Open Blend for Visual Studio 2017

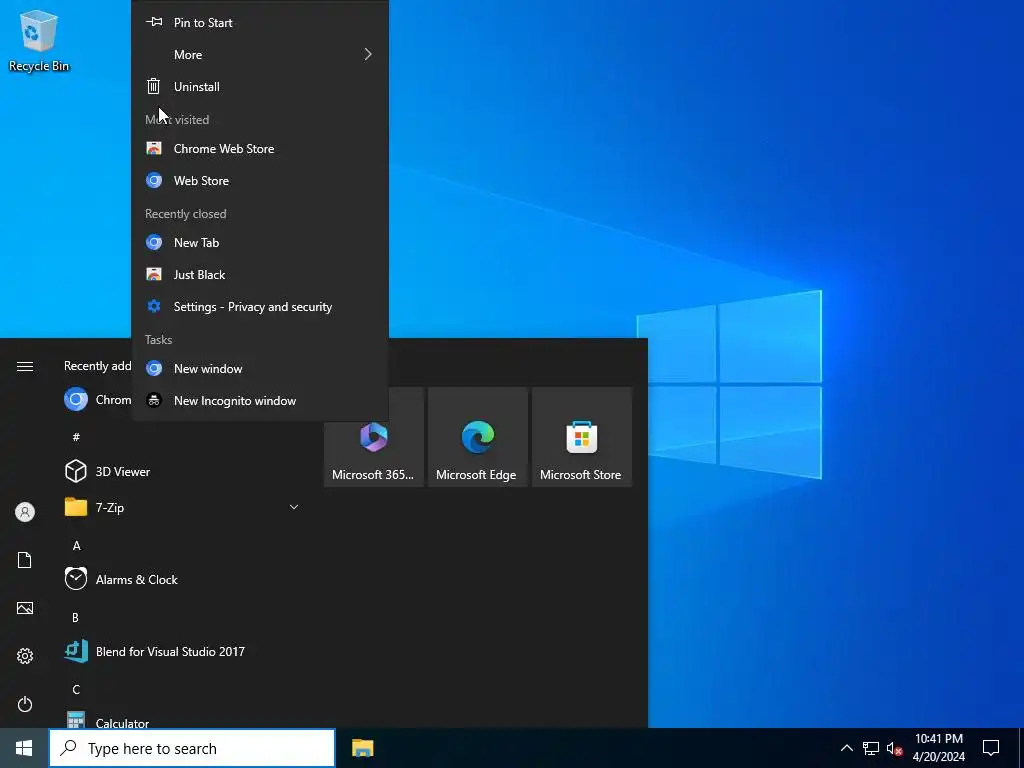tap(183, 651)
